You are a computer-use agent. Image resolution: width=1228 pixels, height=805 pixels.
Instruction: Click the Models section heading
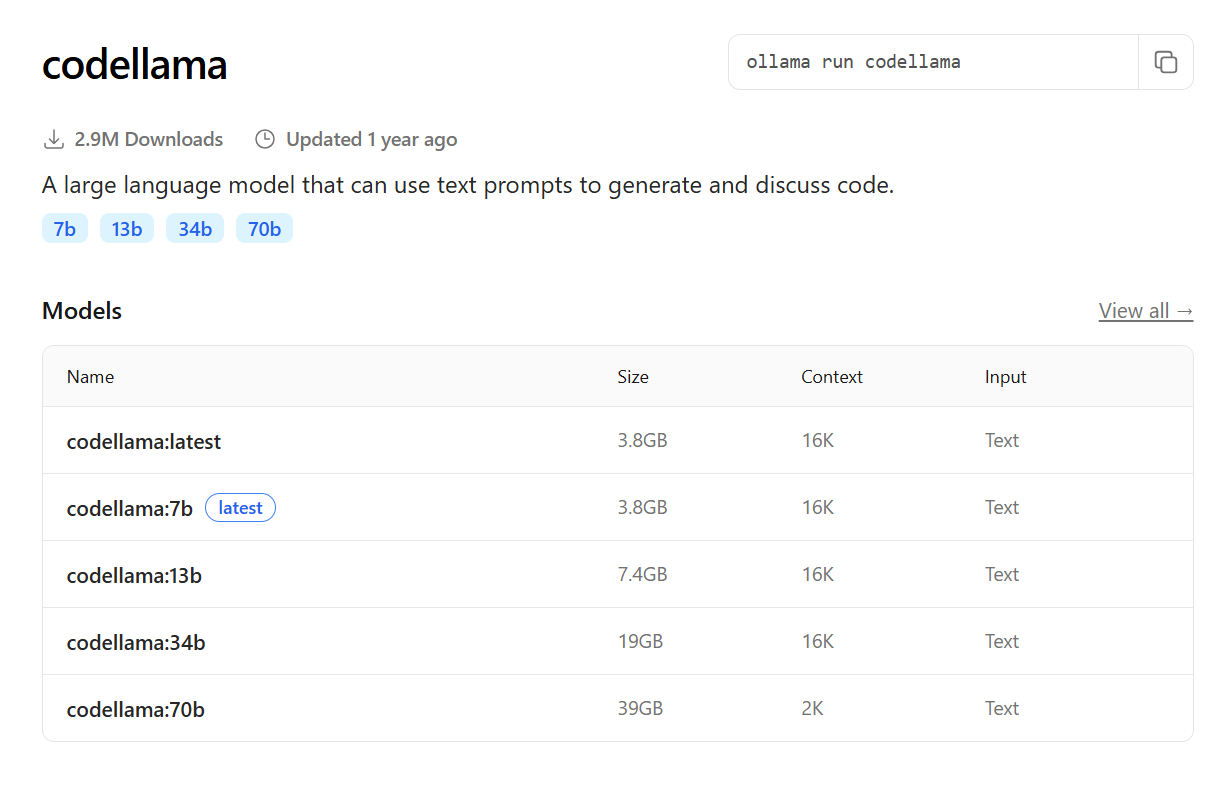pos(82,311)
